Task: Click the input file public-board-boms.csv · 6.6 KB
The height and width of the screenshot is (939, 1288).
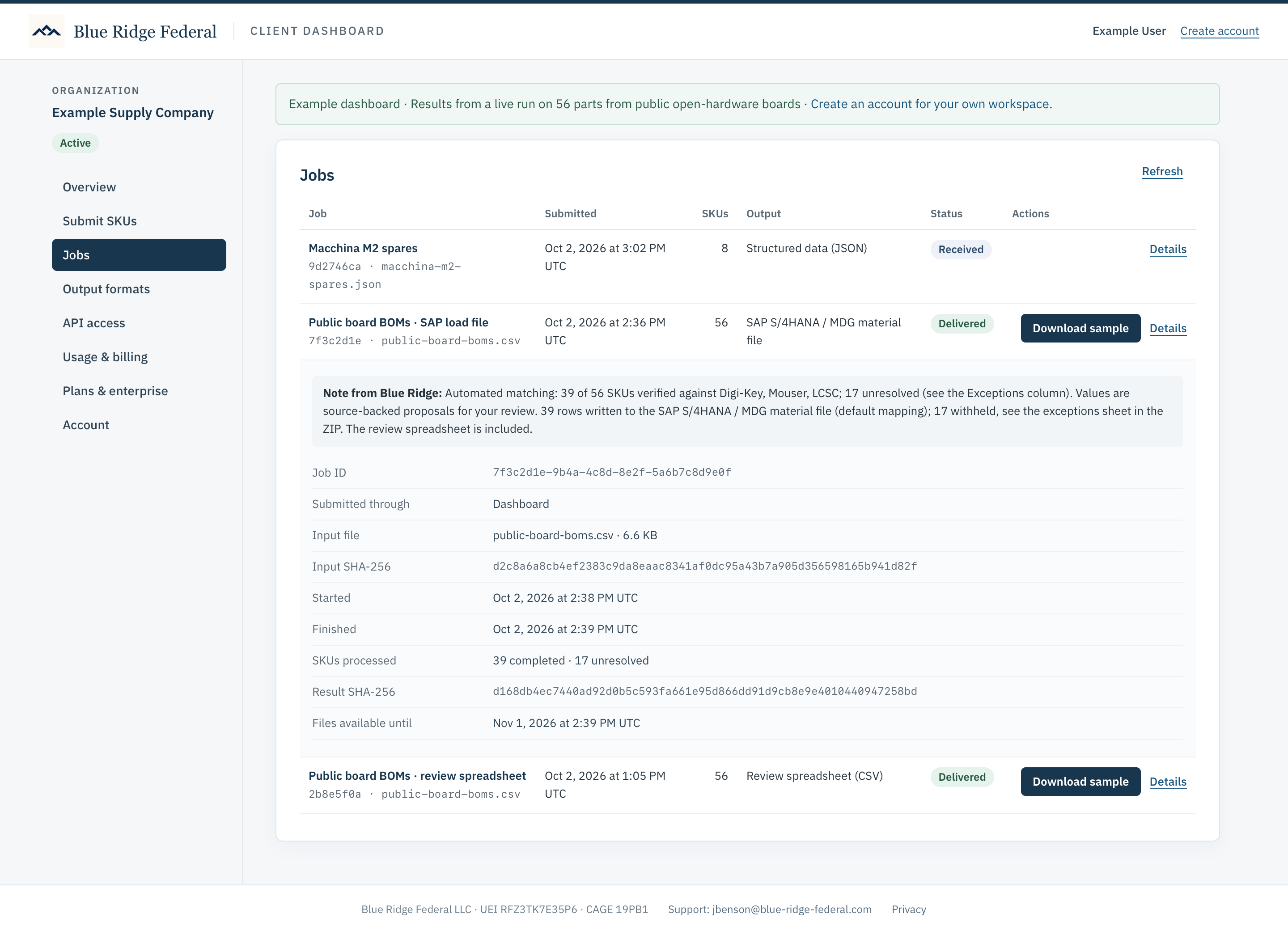Action: pos(575,535)
